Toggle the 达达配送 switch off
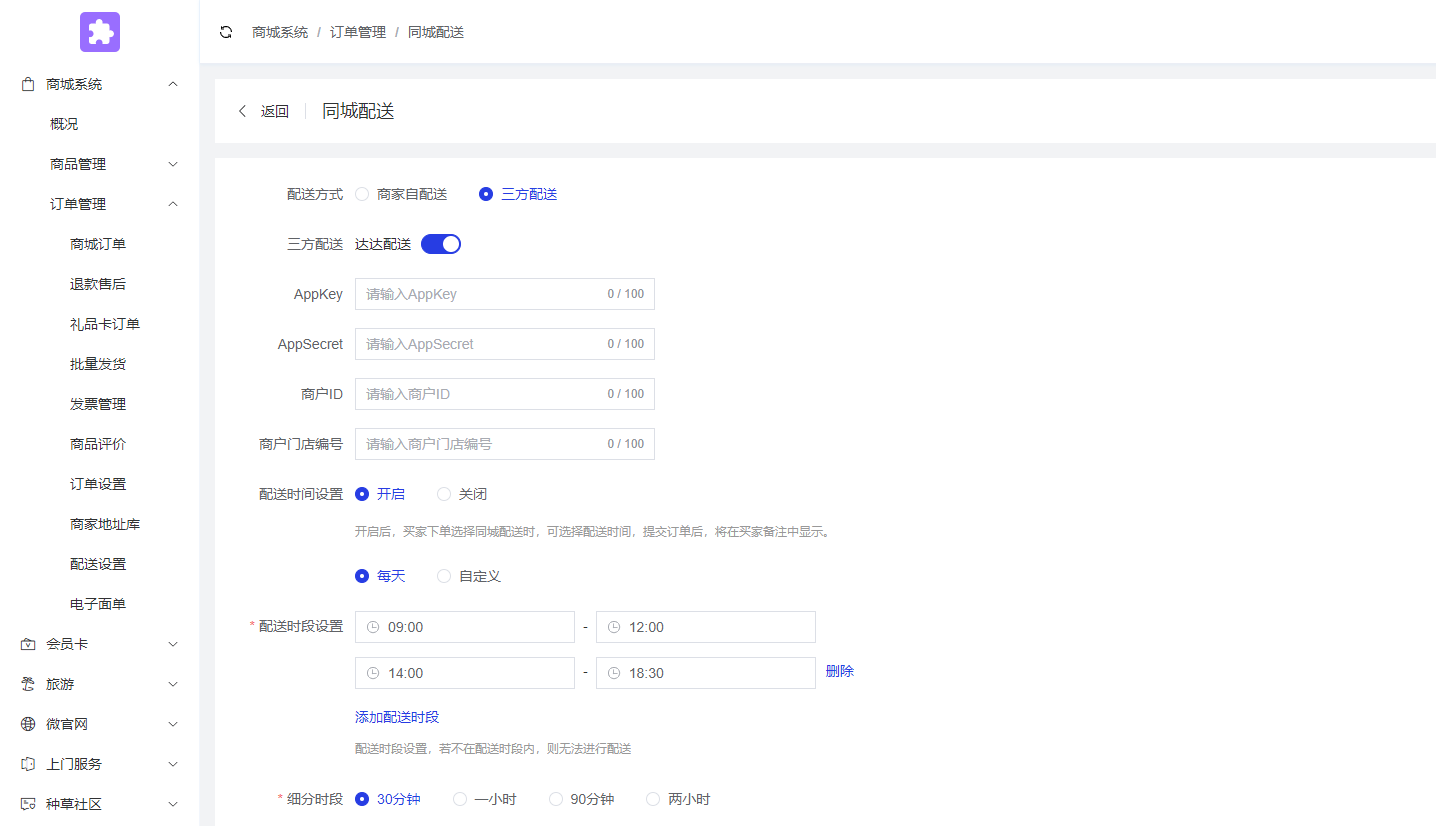This screenshot has width=1436, height=826. point(440,243)
